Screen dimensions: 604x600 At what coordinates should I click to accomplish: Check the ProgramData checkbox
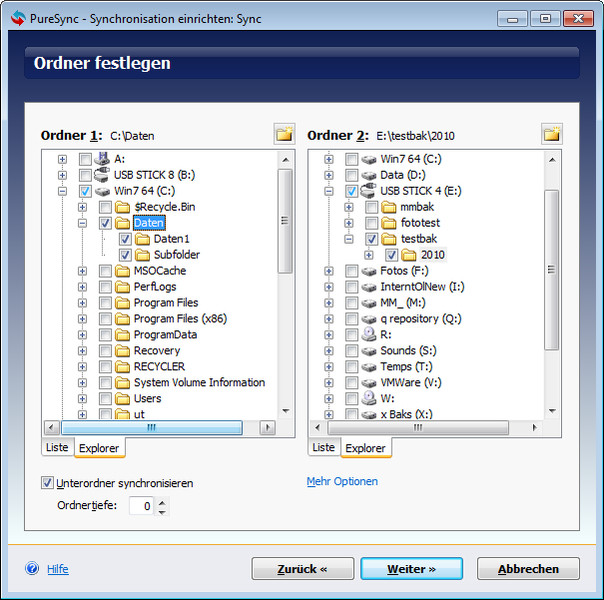105,335
